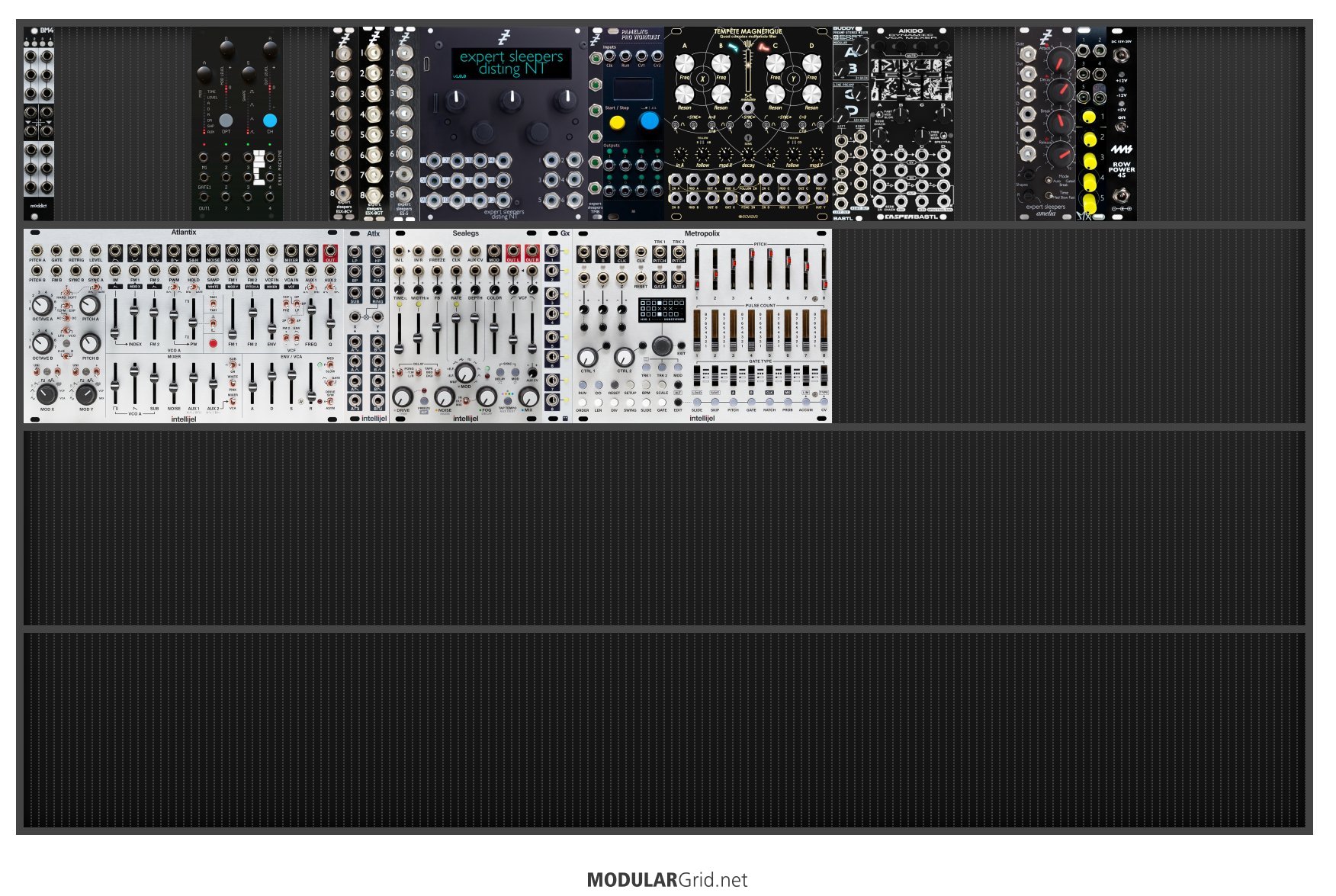Screen dimensions: 1336x896
Task: Click the decay knob on Tempête Magnétique
Action: coord(748,153)
